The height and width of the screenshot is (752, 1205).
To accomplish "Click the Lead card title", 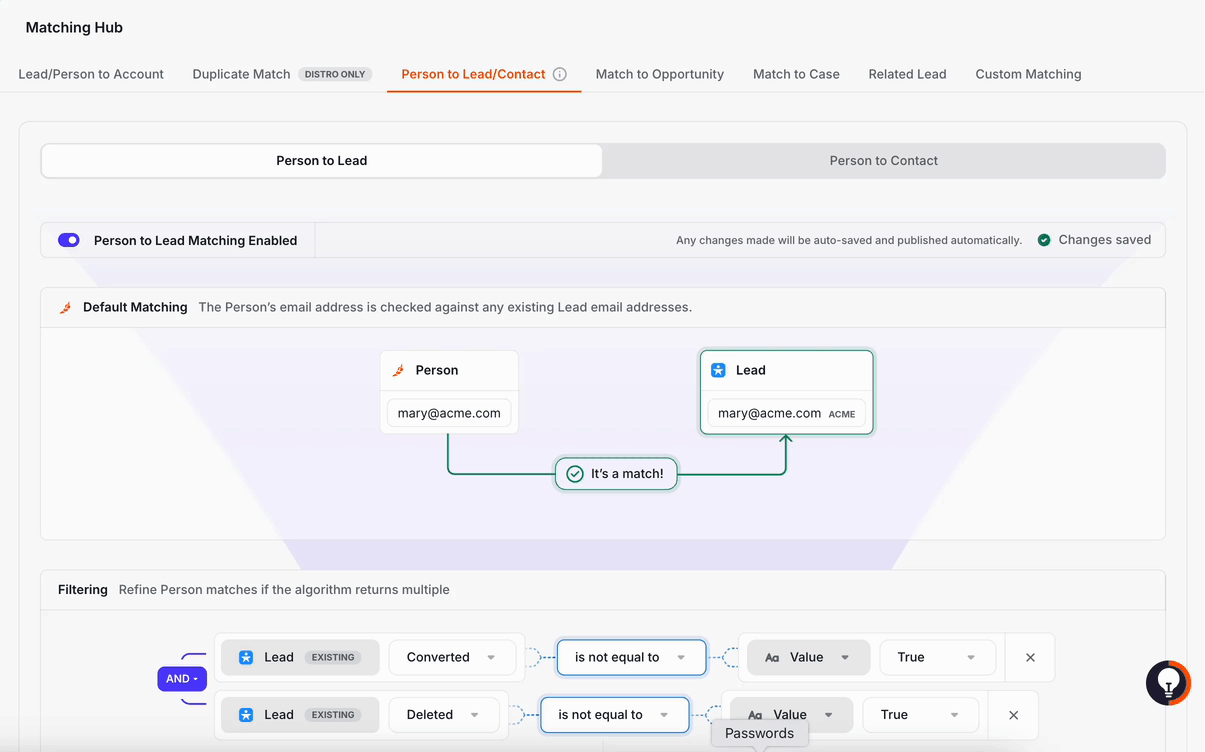I will [x=751, y=370].
